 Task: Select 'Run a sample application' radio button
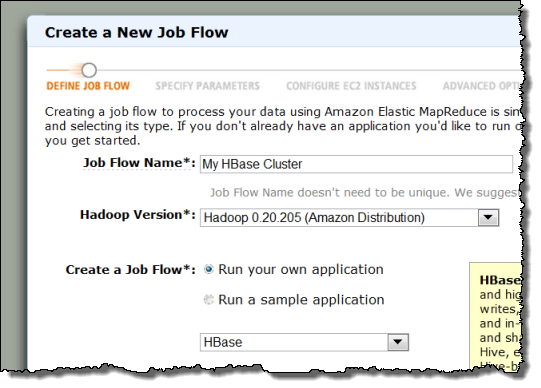pyautogui.click(x=209, y=299)
